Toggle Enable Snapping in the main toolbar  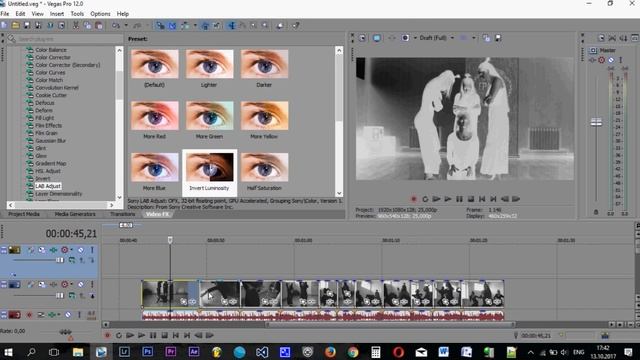click(x=160, y=25)
